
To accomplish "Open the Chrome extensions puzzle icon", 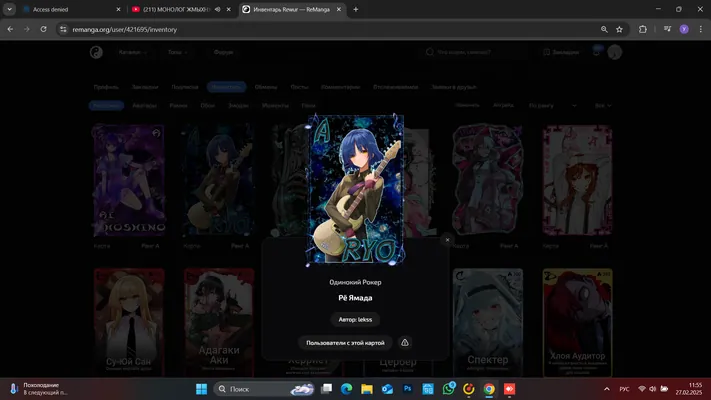I will pyautogui.click(x=643, y=29).
